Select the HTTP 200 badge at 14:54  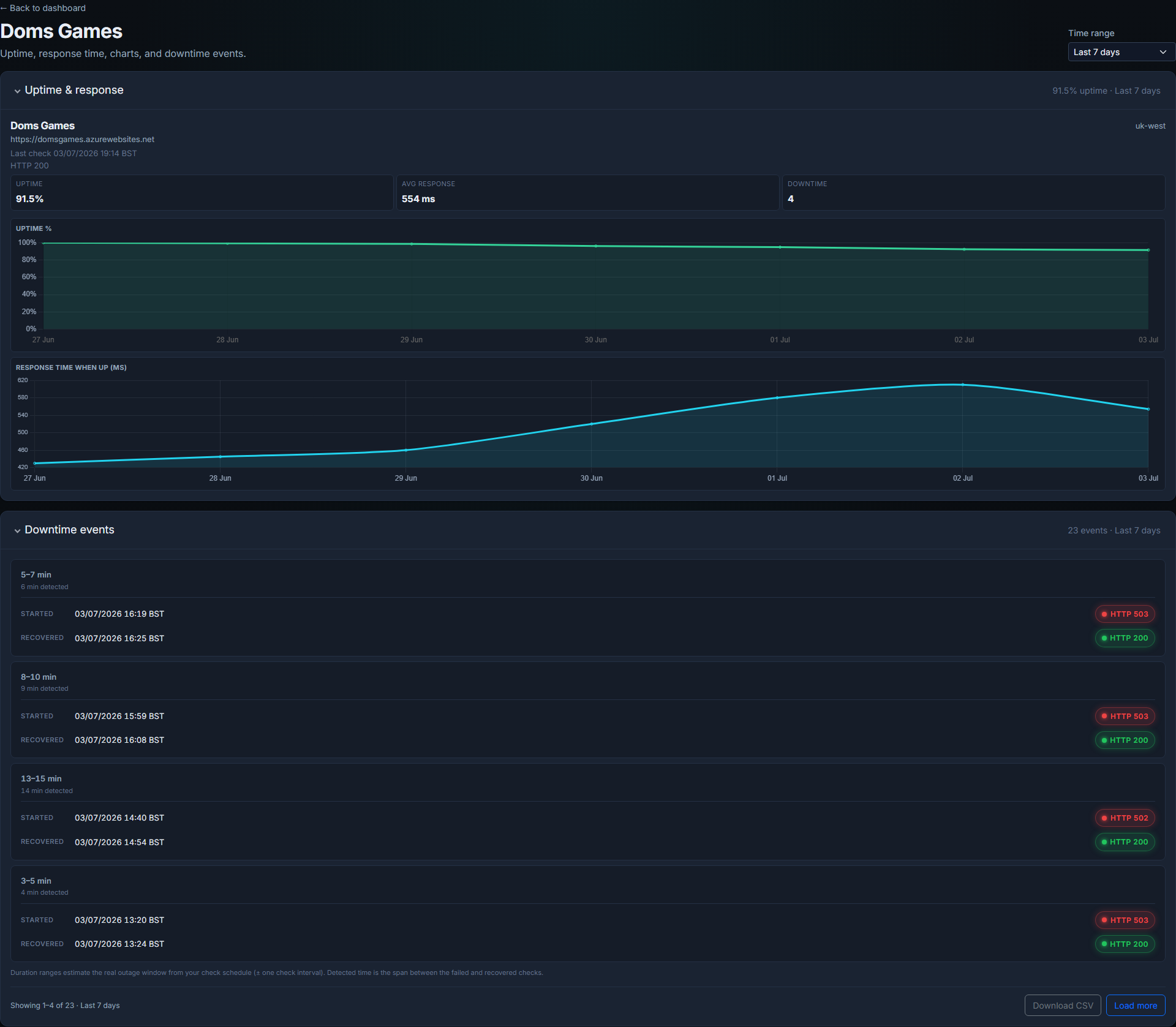1125,842
